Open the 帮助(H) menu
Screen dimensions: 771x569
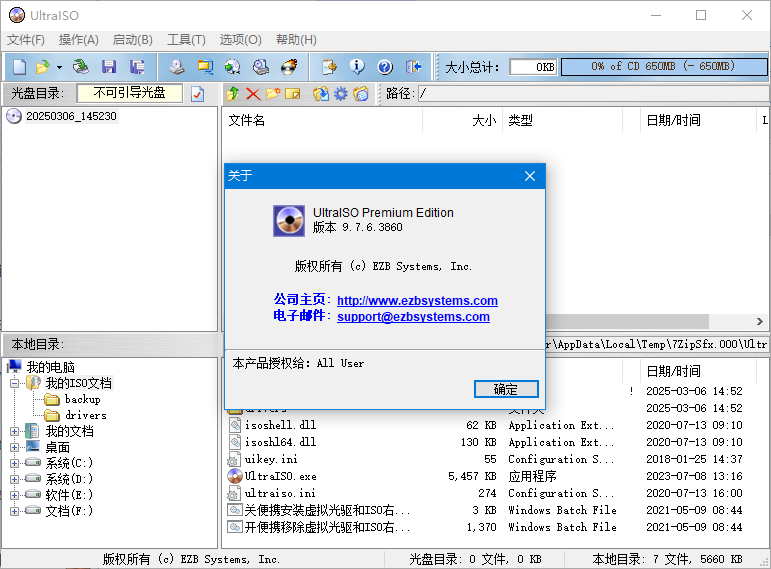point(297,40)
